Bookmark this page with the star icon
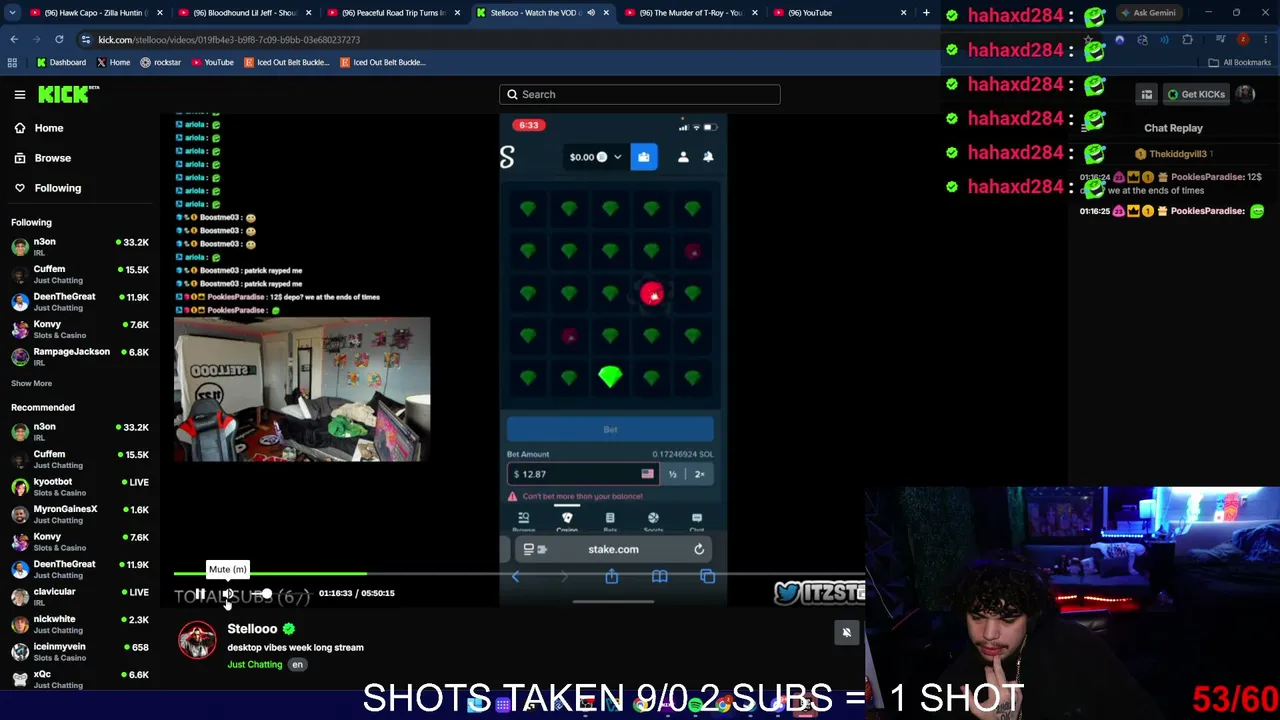This screenshot has width=1280, height=720. pyautogui.click(x=1089, y=40)
